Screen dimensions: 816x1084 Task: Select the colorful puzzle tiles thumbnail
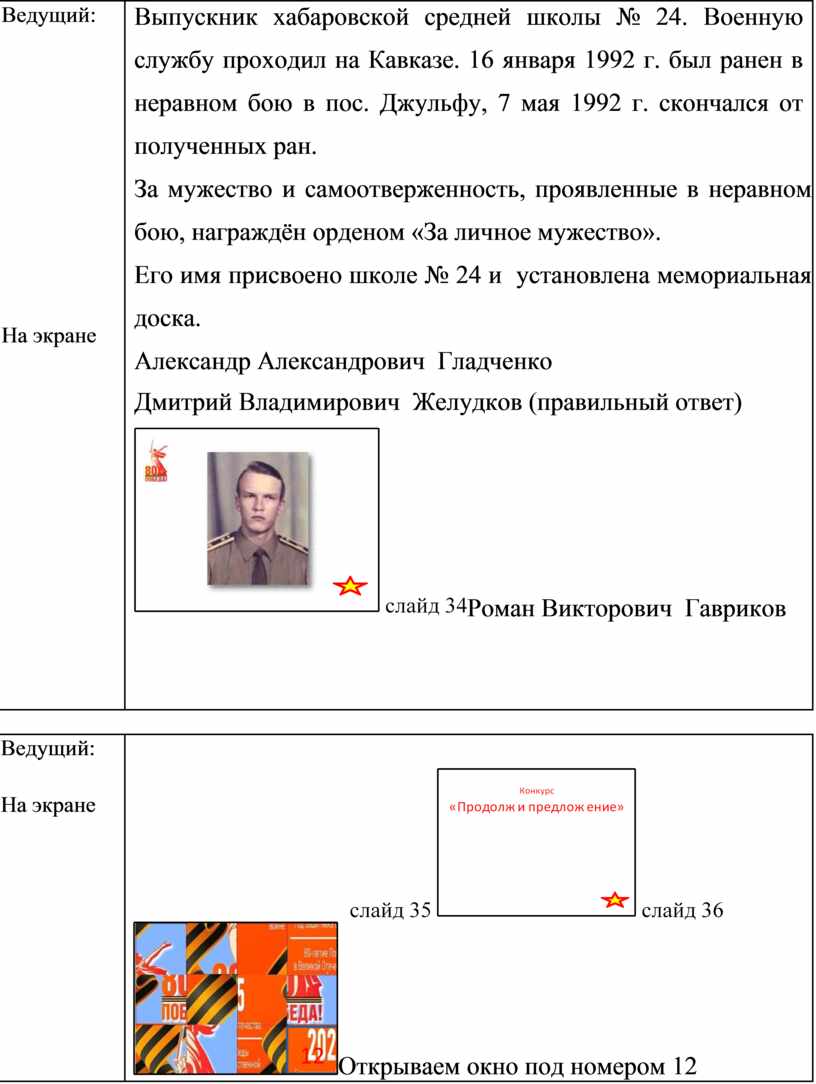point(235,998)
